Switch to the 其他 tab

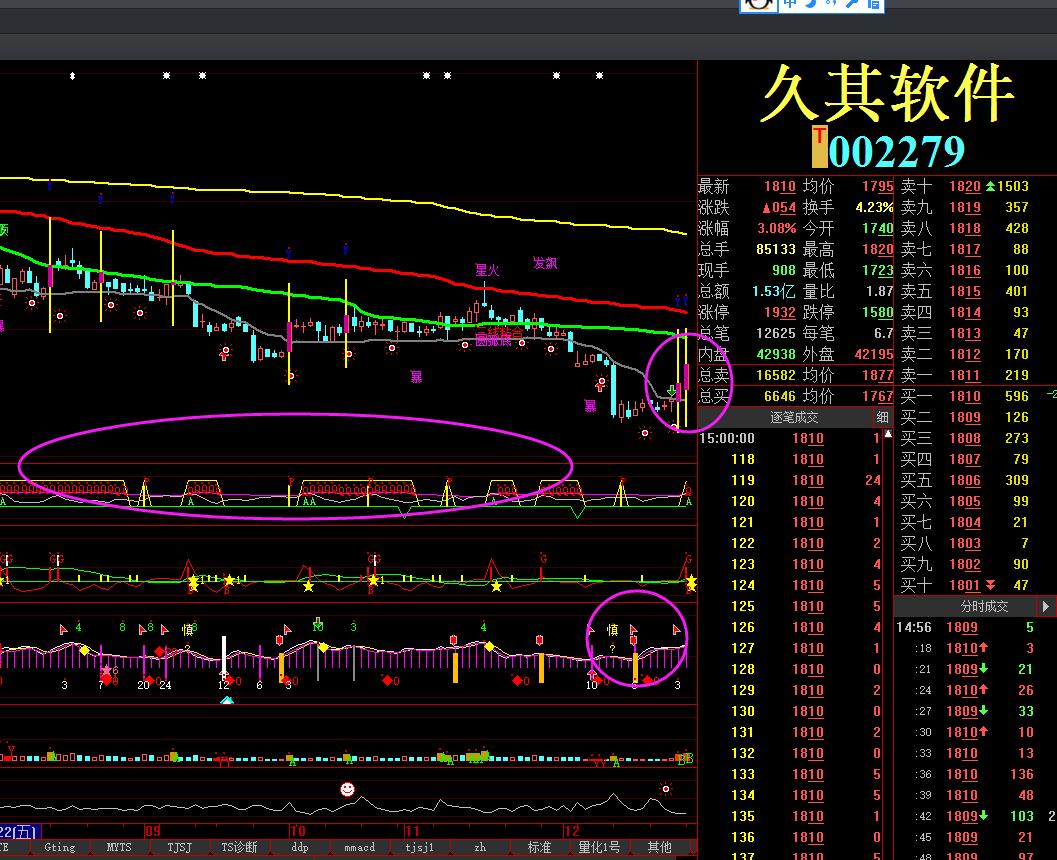click(659, 847)
